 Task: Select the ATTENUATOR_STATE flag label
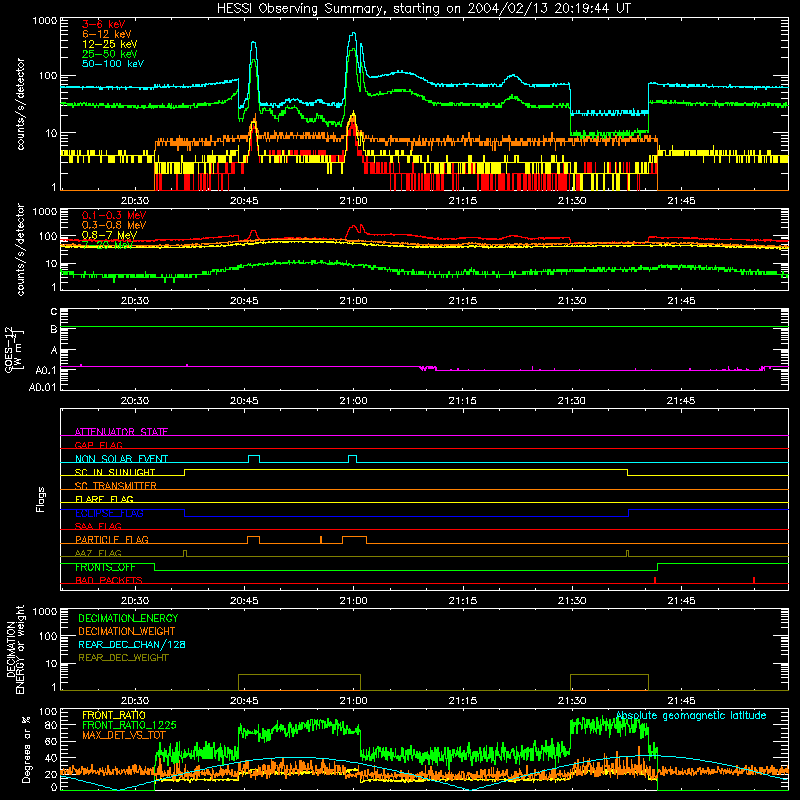121,432
